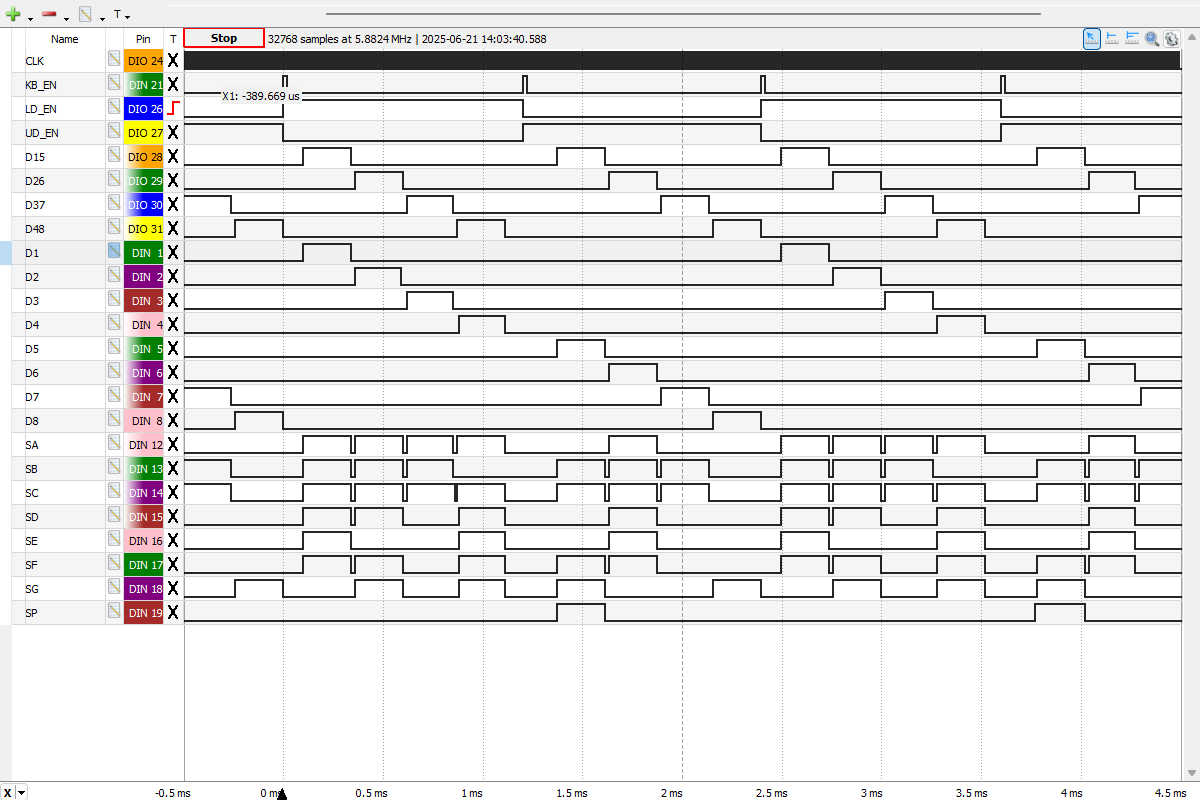Image resolution: width=1200 pixels, height=800 pixels.
Task: Click the orange DIO 24 pin color swatch
Action: click(143, 60)
